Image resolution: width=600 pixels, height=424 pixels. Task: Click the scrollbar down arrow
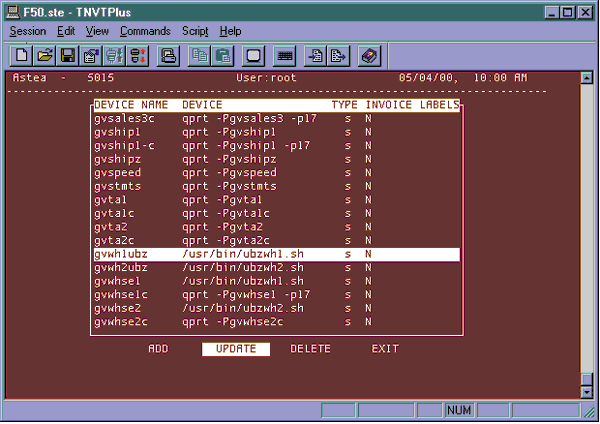tap(587, 392)
